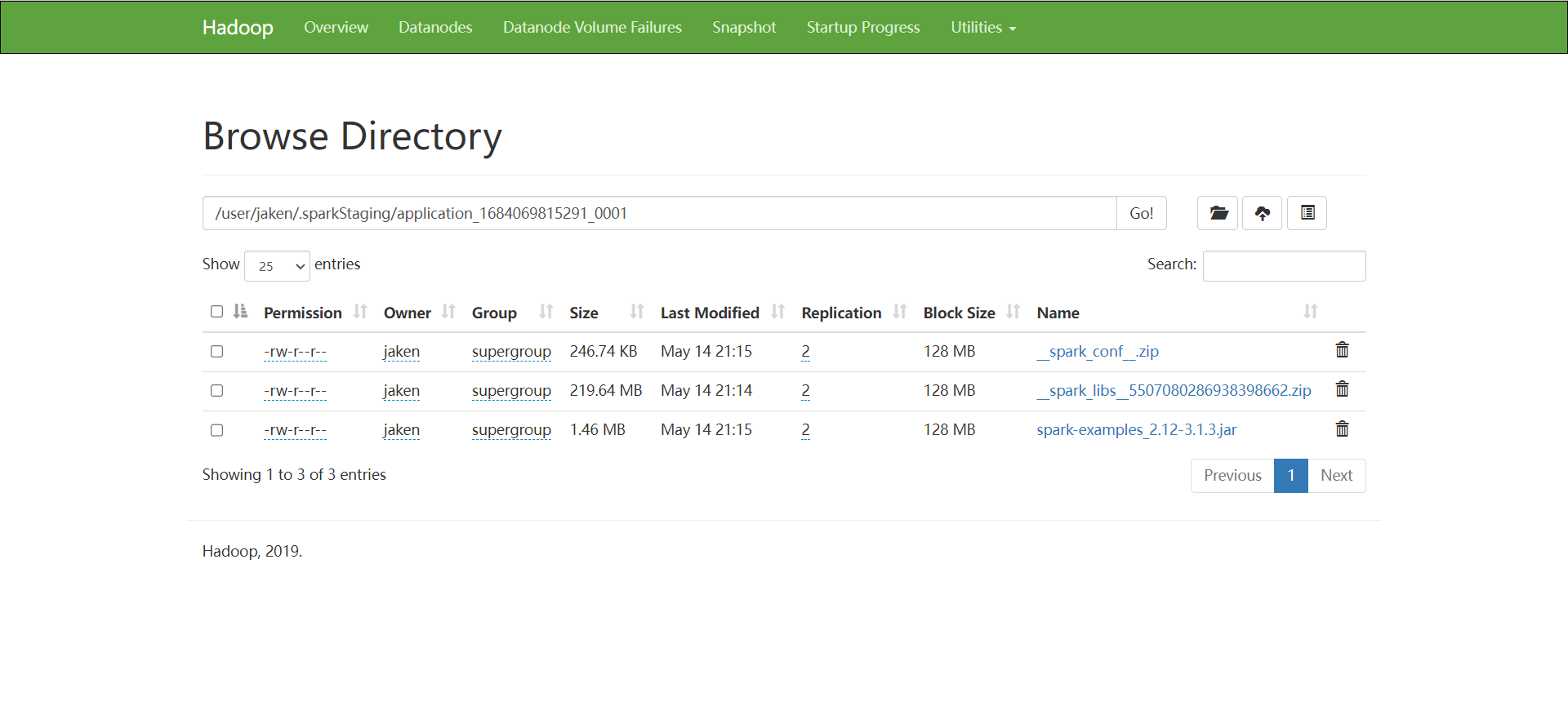Sort by Block Size column arrows
1568x728 pixels.
(x=1013, y=312)
